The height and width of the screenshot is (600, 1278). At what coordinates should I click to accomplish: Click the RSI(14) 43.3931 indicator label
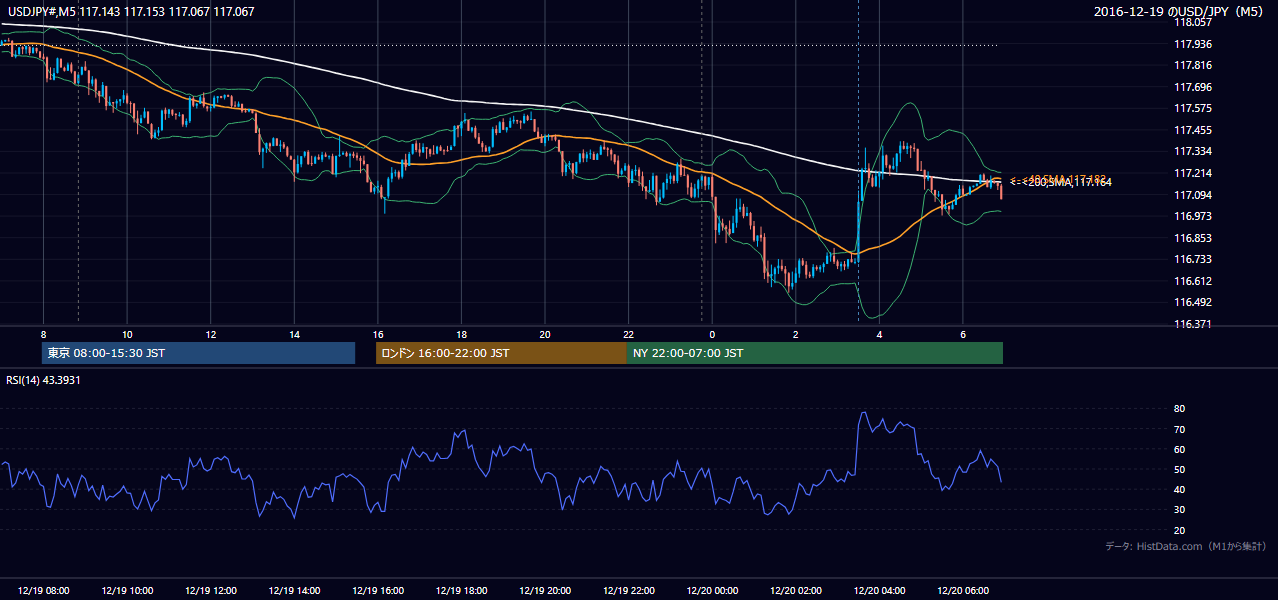pyautogui.click(x=43, y=382)
